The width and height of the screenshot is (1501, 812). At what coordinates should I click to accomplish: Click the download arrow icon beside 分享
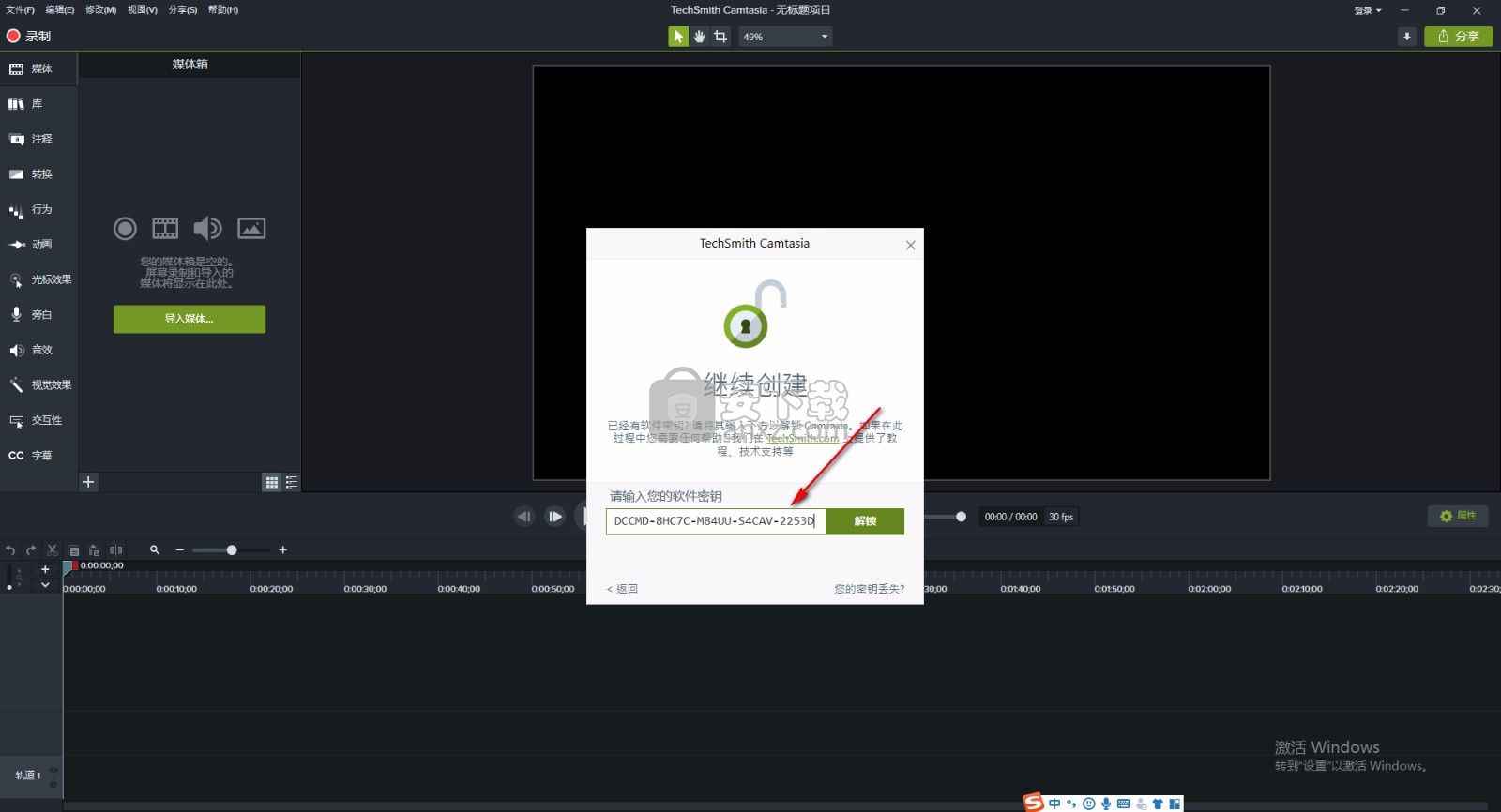click(1406, 37)
